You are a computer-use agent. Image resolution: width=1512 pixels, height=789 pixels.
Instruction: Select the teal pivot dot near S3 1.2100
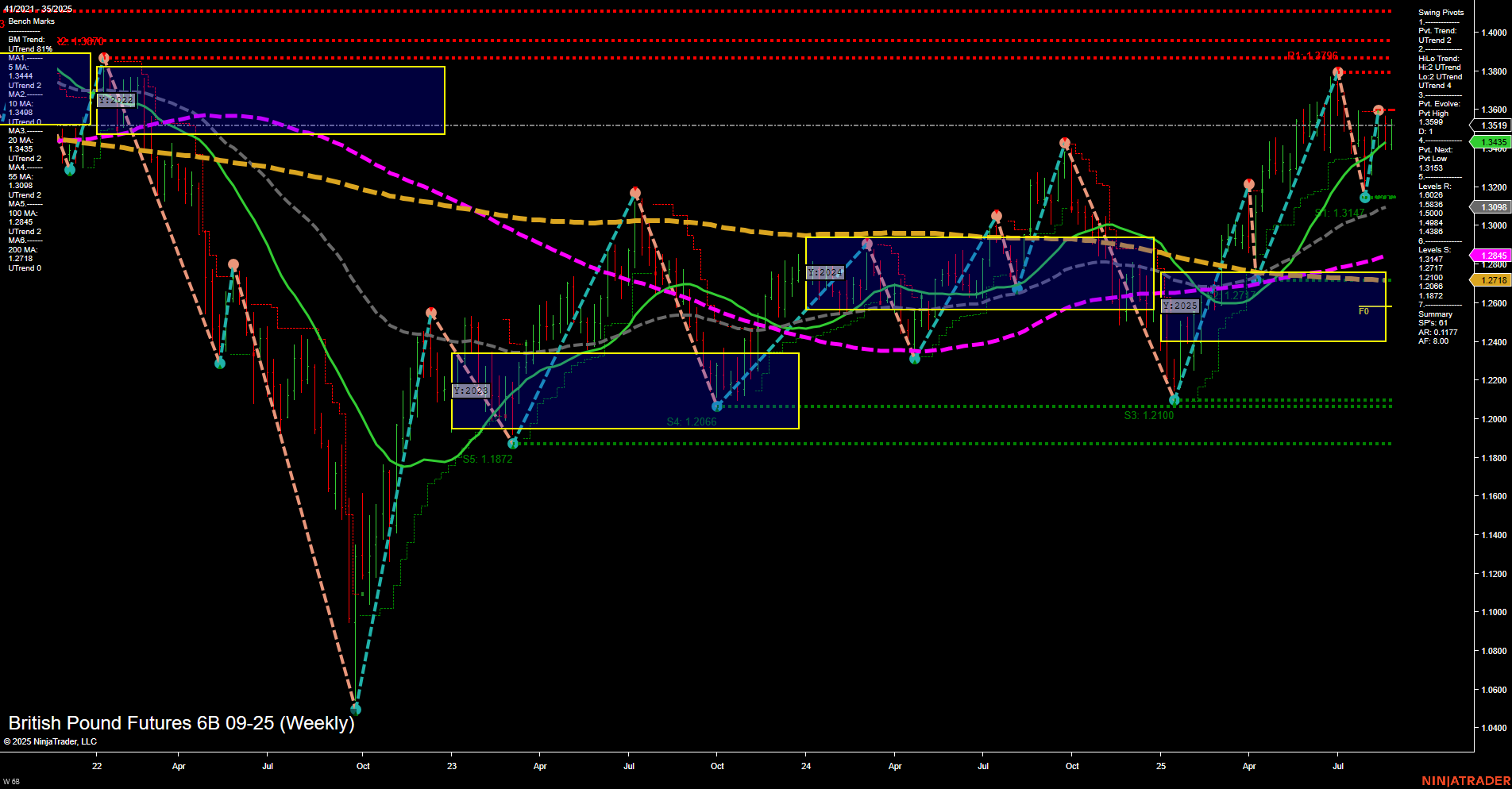point(1174,400)
